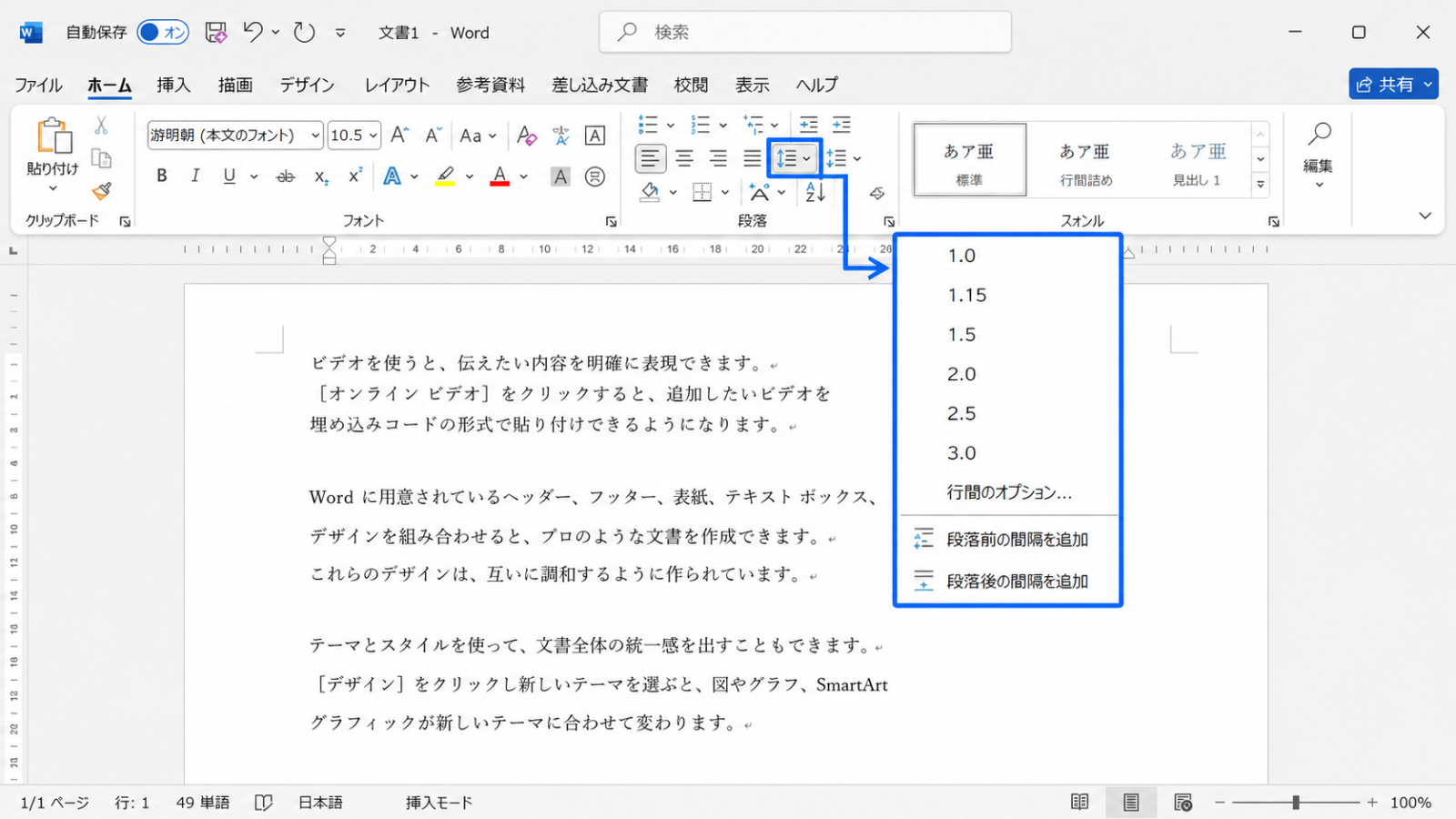Choose Line Spacing Options entry

click(x=1008, y=492)
